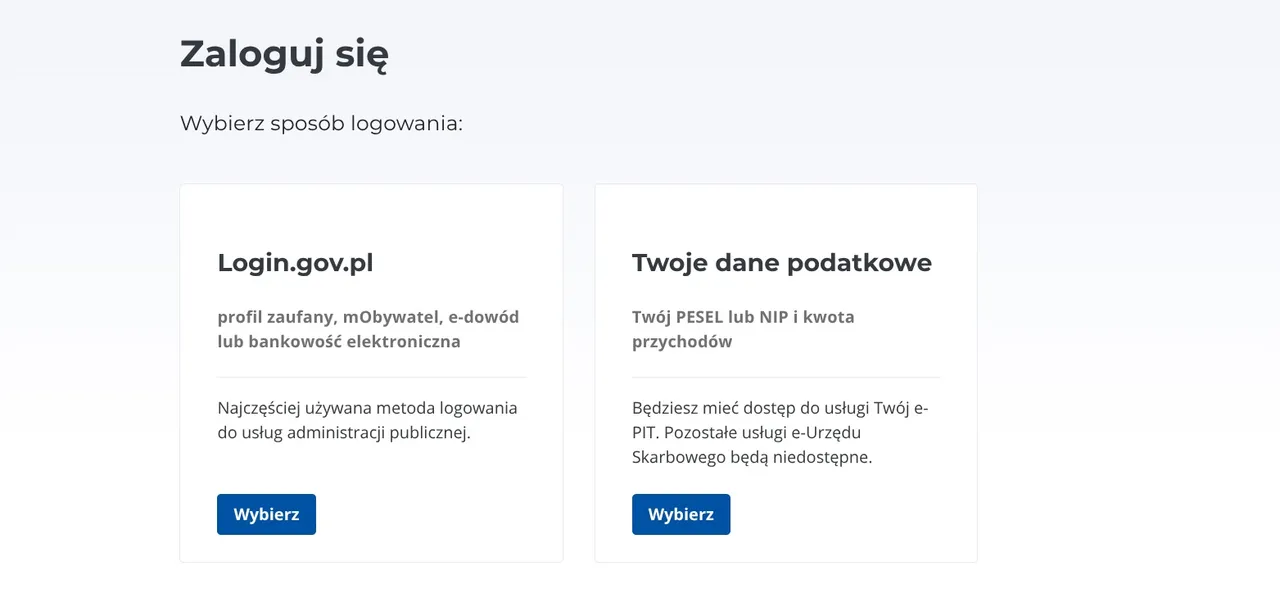Click Wybierz button under Login.gov.pl
1280x607 pixels.
(x=266, y=514)
